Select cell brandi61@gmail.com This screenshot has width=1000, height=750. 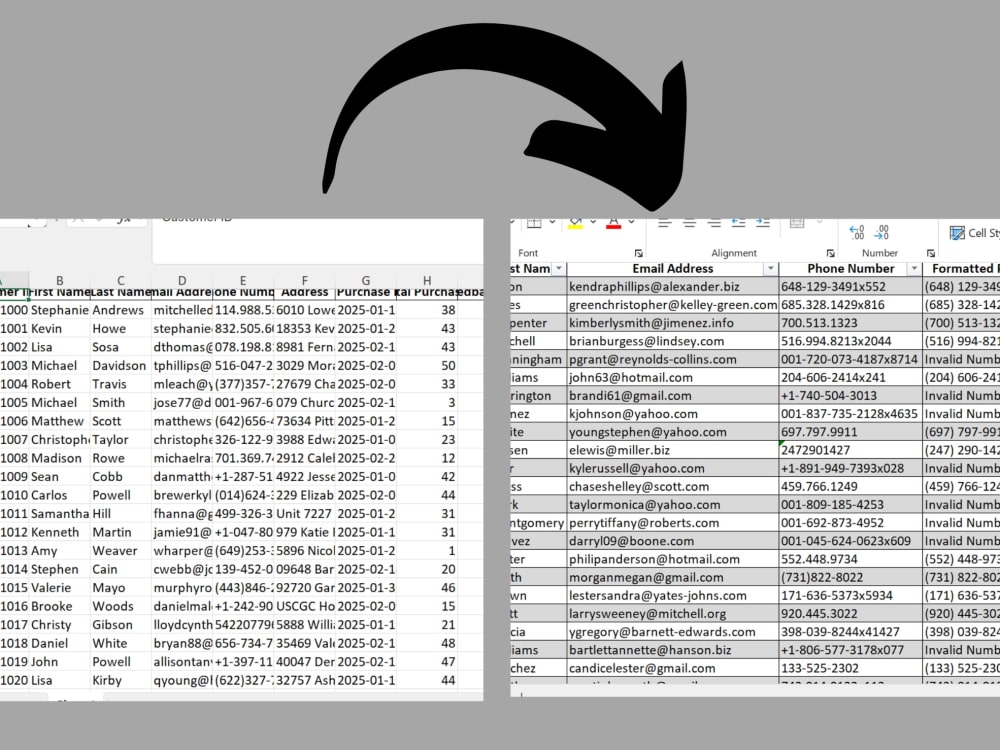[672, 395]
